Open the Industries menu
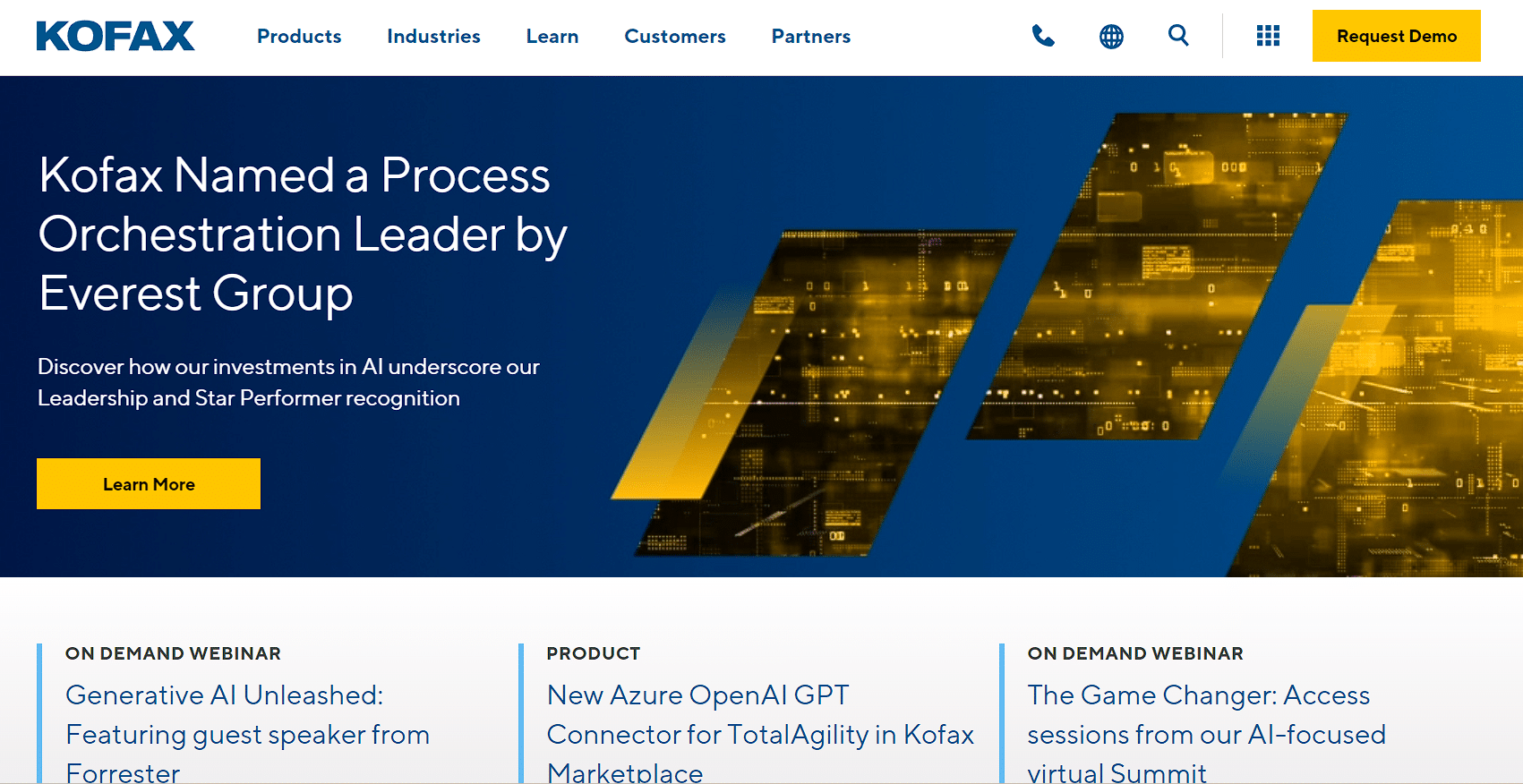The width and height of the screenshot is (1523, 784). [433, 37]
